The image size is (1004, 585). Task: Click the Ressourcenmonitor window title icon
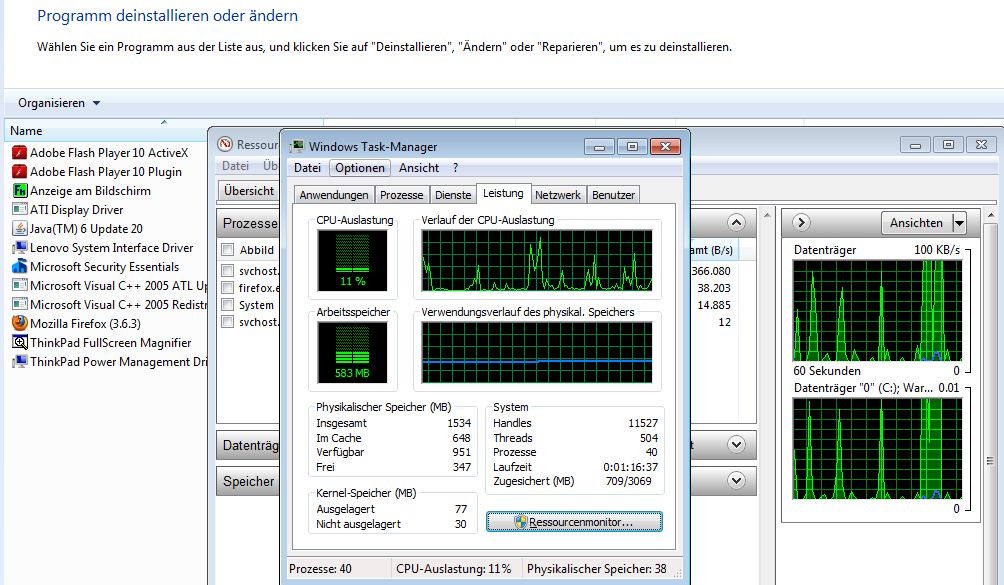click(x=225, y=145)
